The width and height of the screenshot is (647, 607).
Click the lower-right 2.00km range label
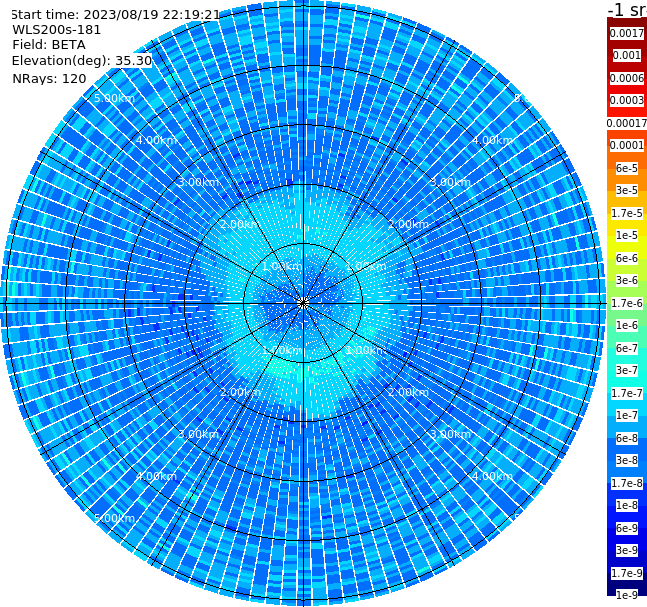click(x=409, y=392)
